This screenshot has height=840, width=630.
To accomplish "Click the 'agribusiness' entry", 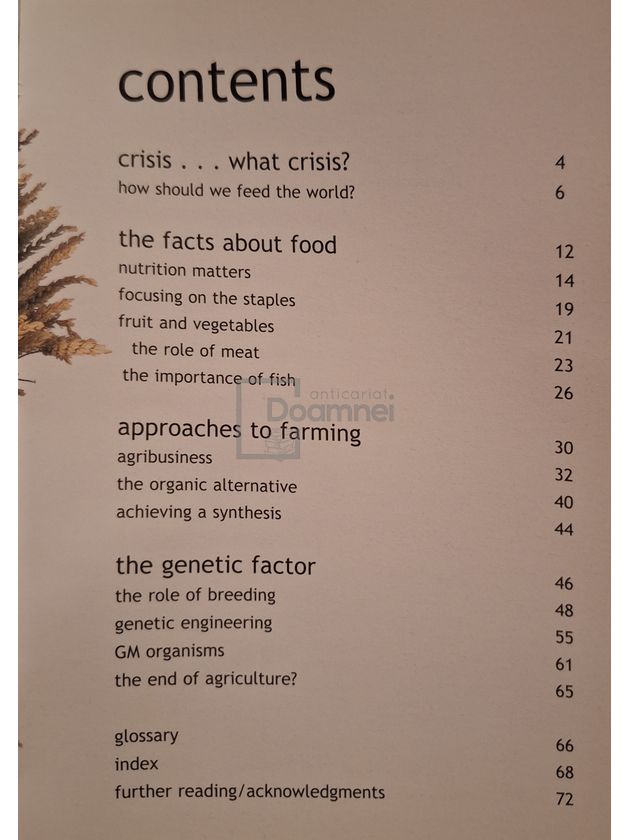I will coord(164,457).
